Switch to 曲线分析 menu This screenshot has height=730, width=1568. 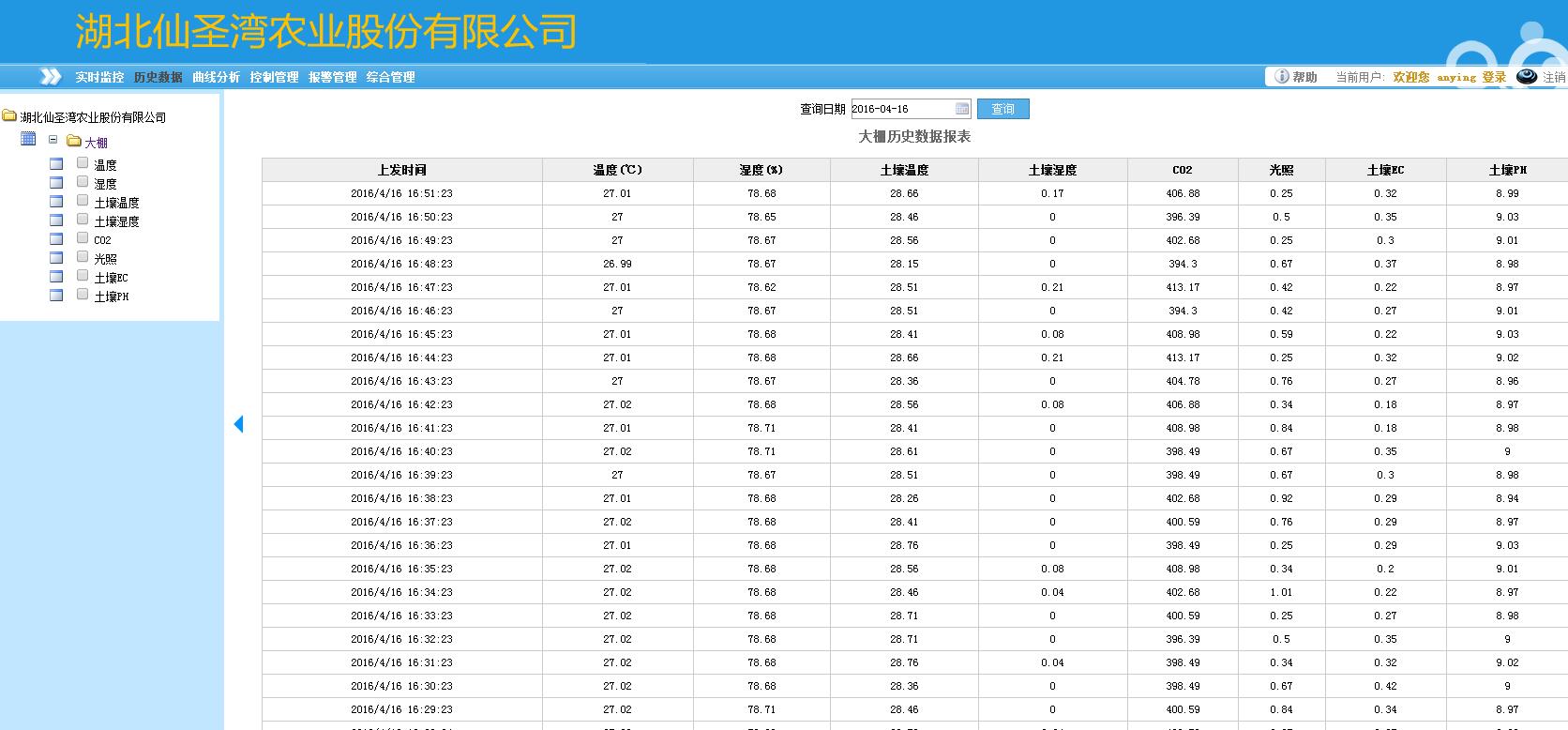[216, 77]
